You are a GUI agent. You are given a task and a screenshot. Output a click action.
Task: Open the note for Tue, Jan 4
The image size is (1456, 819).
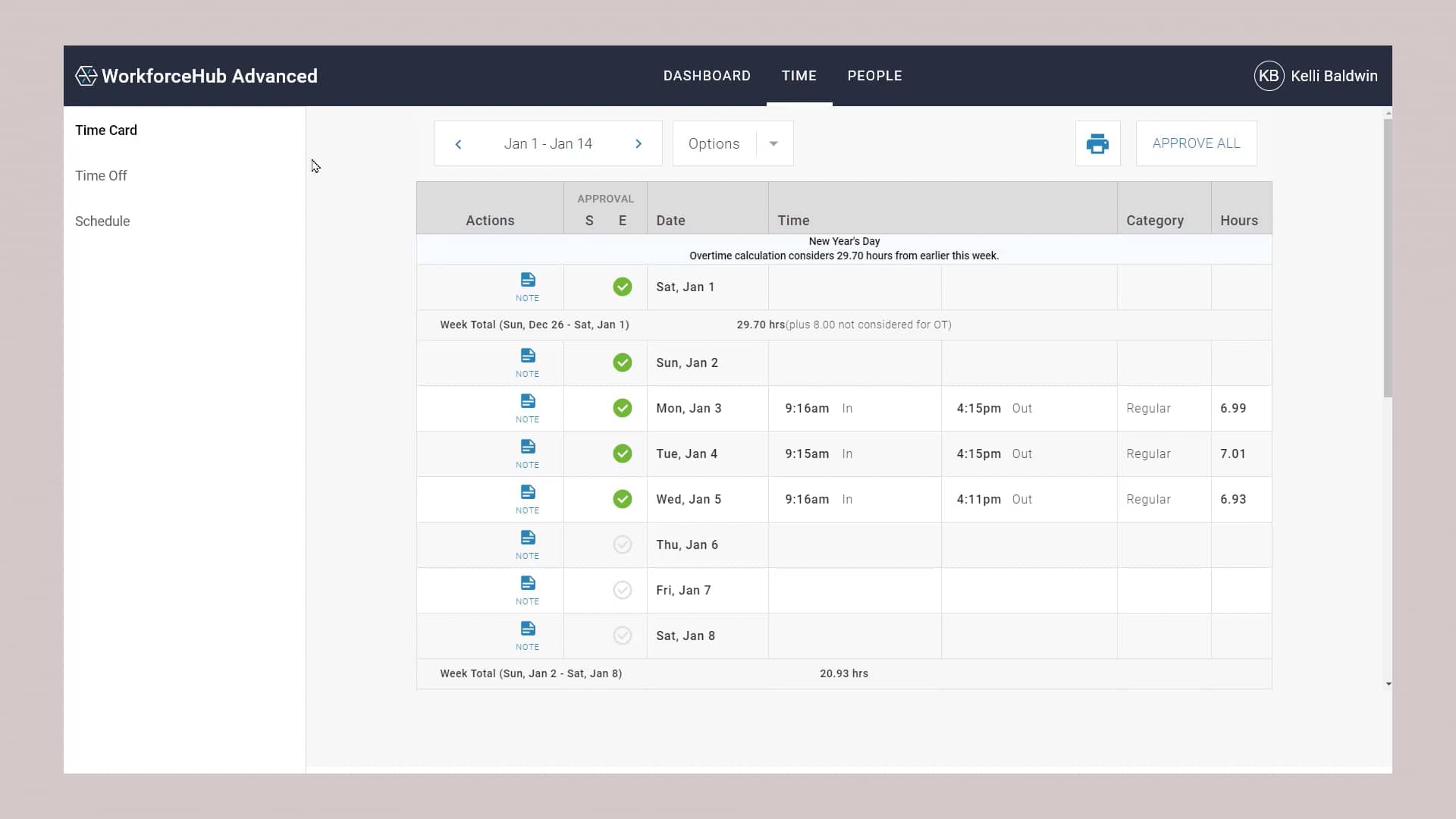coord(528,453)
